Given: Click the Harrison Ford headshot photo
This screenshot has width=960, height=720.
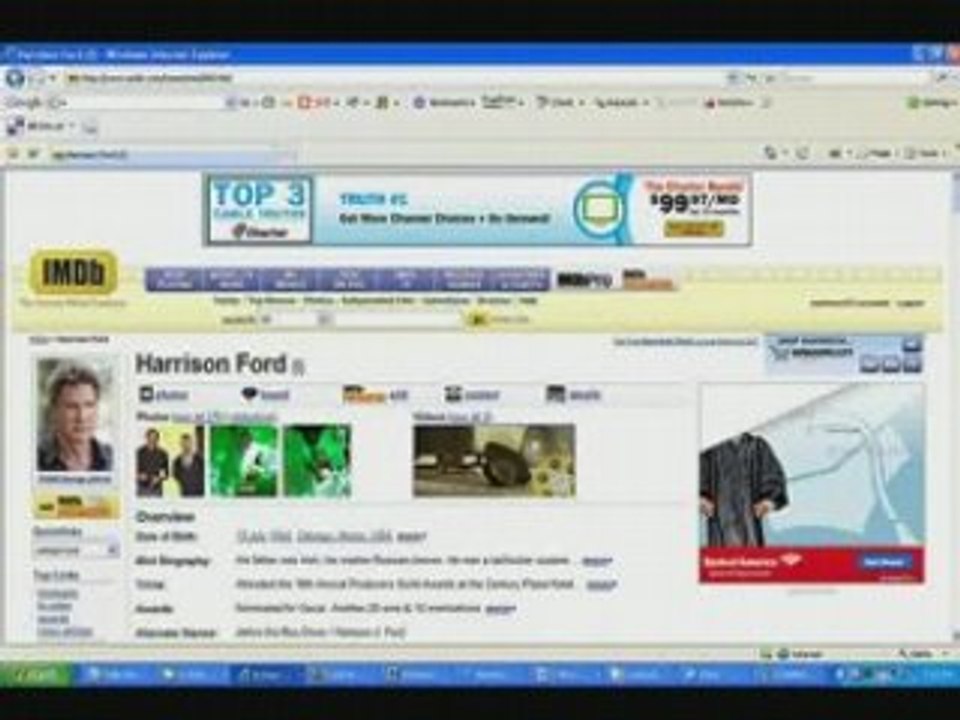Looking at the screenshot, I should pos(75,415).
